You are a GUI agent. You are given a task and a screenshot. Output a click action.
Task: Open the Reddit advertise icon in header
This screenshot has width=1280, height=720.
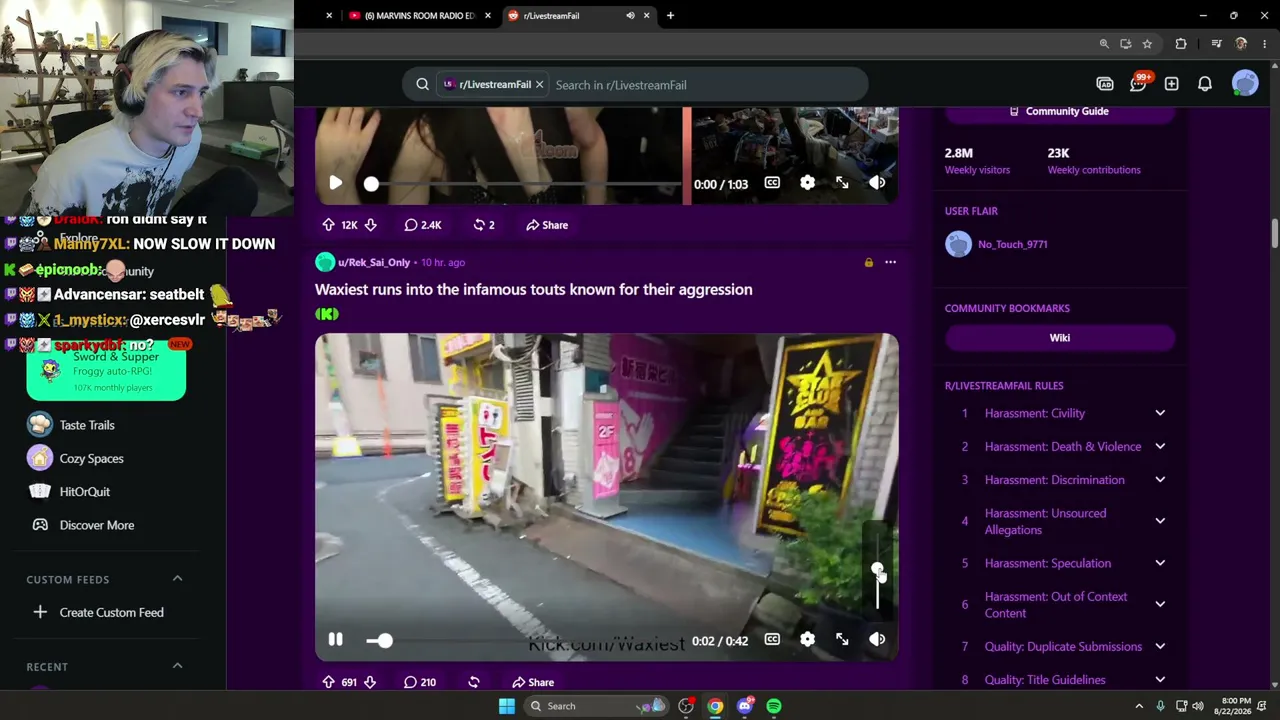pos(1105,84)
